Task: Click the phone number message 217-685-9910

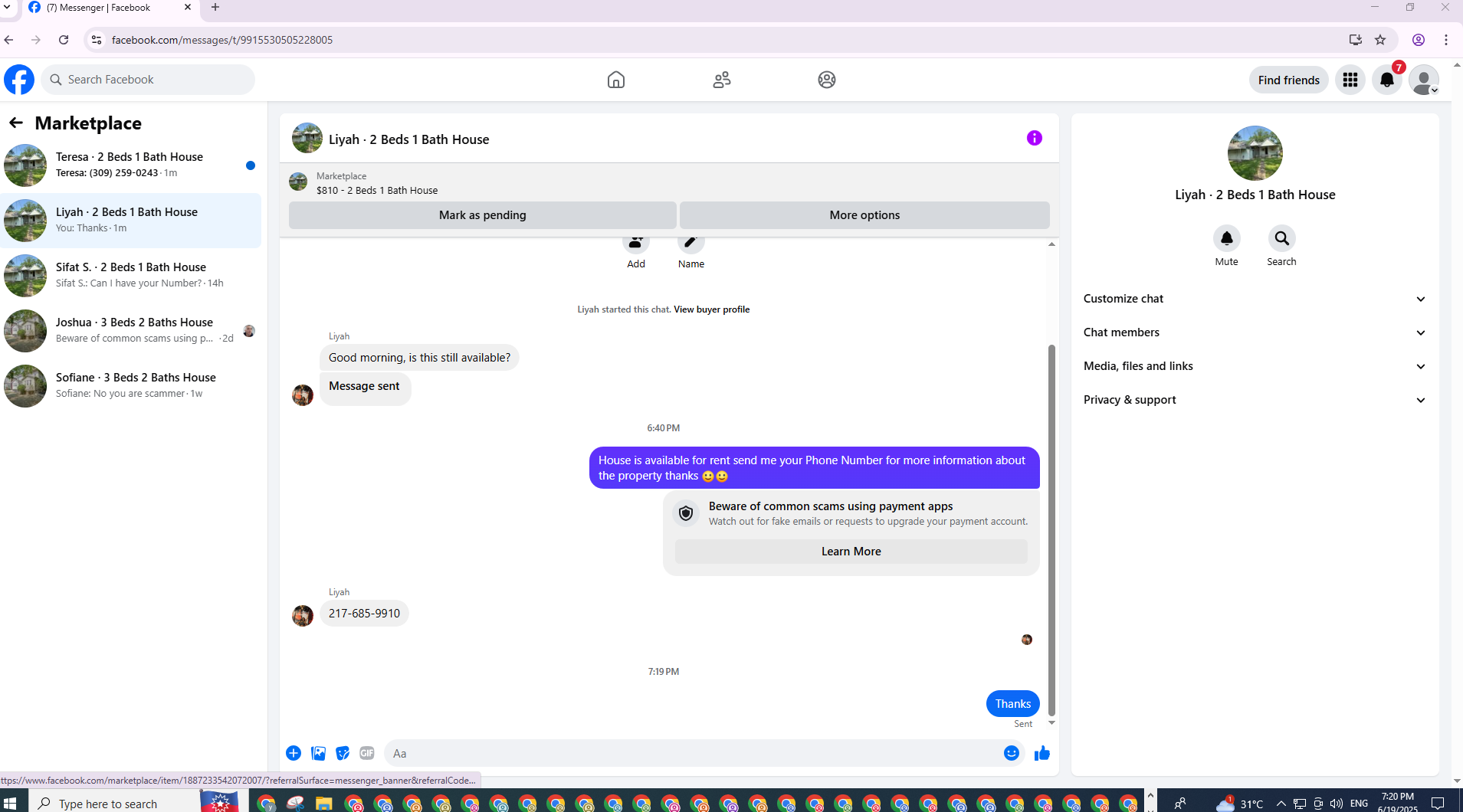Action: 364,614
